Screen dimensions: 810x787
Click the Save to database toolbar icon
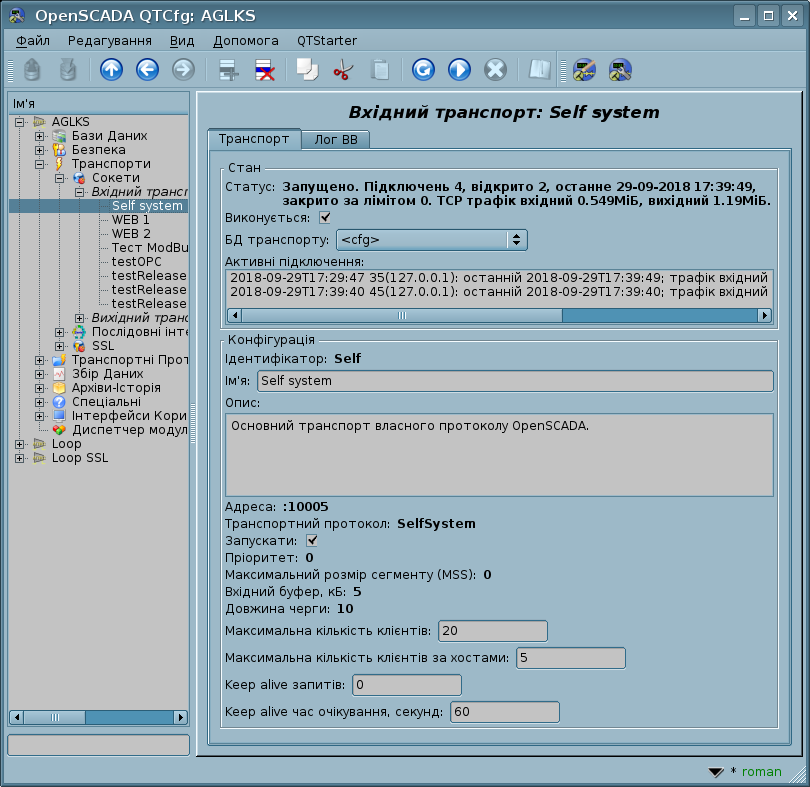[68, 70]
